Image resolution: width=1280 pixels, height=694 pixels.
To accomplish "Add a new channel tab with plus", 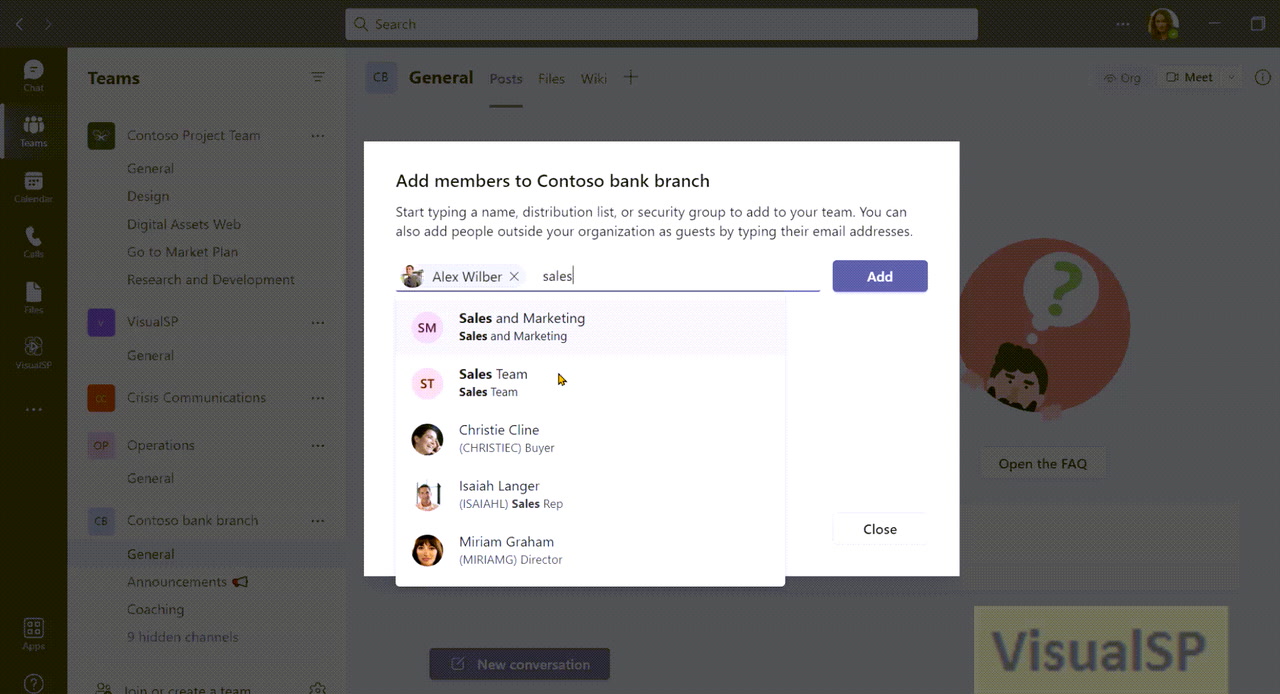I will click(630, 77).
